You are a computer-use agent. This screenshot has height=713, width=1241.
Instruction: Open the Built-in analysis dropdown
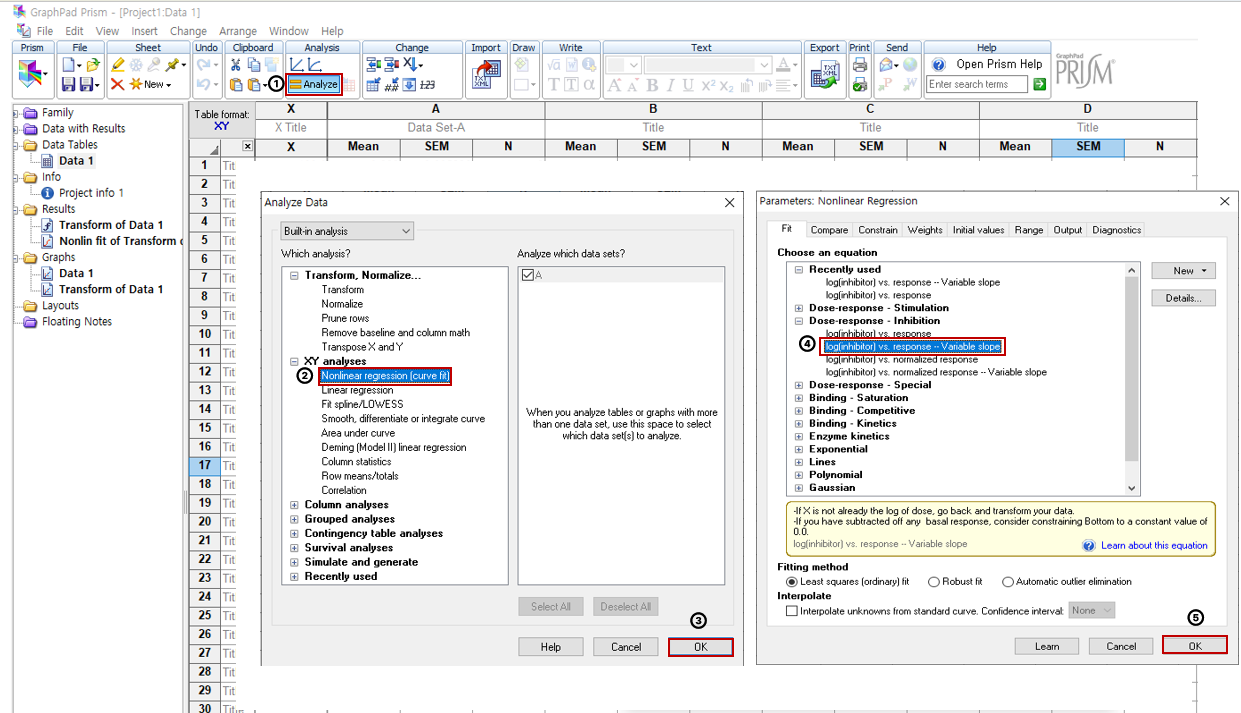click(347, 231)
